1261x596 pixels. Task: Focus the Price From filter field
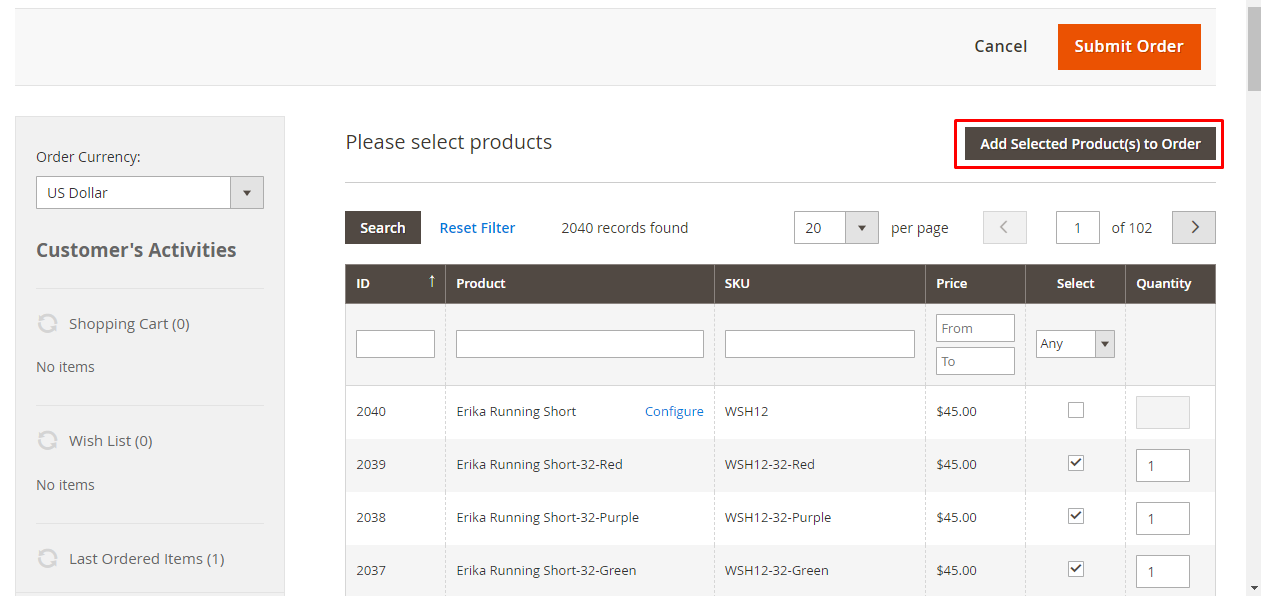(974, 328)
